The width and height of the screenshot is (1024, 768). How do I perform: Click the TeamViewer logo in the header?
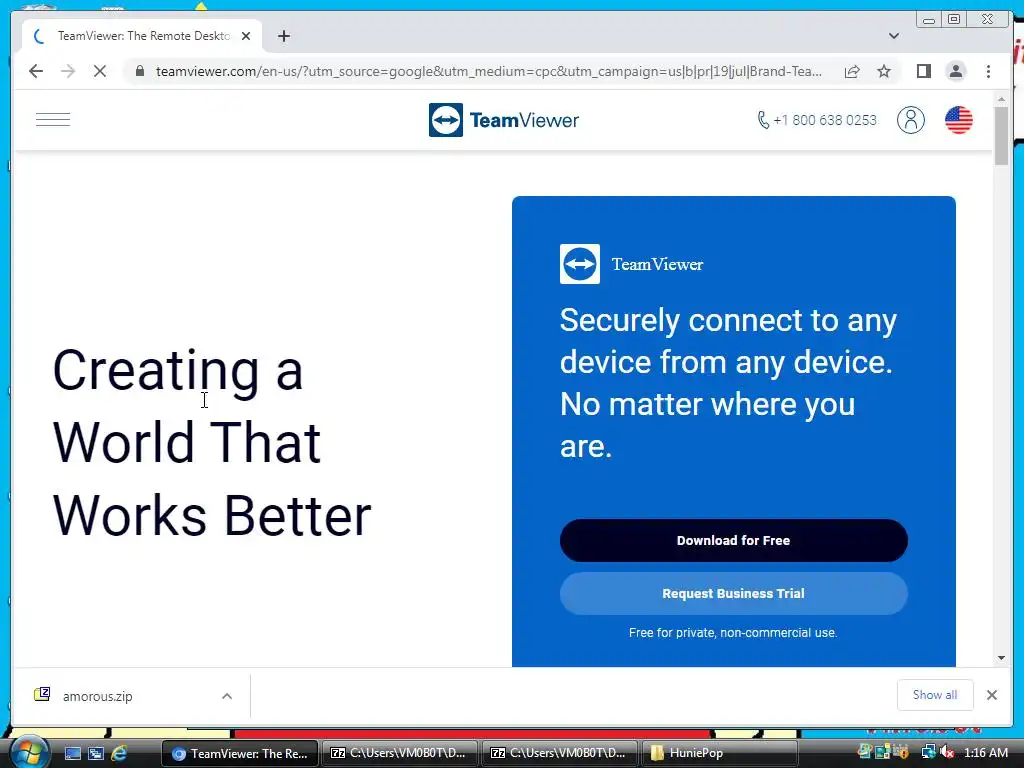pyautogui.click(x=504, y=120)
